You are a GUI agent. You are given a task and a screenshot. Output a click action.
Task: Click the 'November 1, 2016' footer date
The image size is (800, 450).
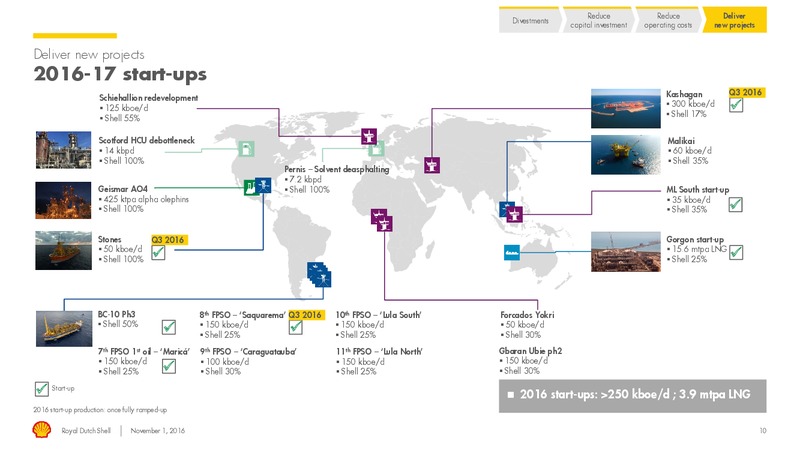click(158, 431)
